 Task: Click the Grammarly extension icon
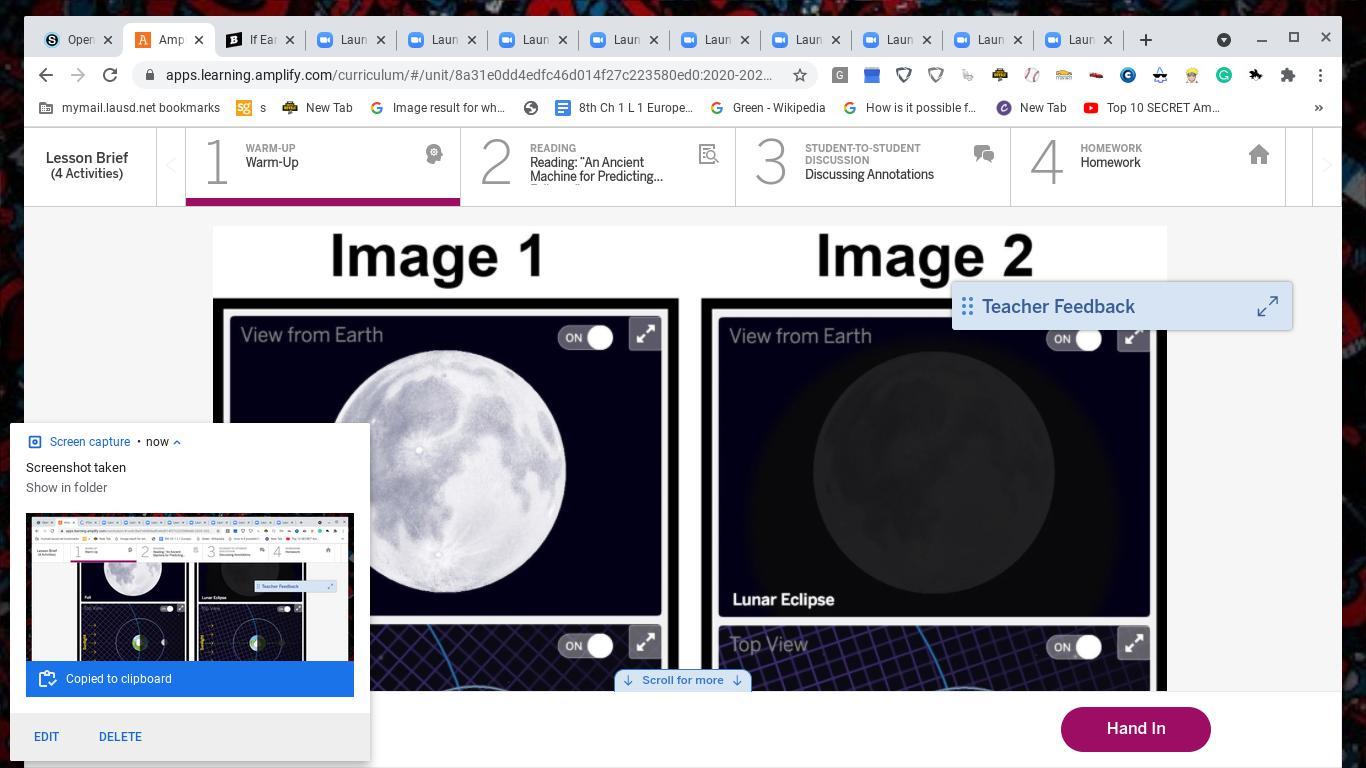coord(1224,75)
